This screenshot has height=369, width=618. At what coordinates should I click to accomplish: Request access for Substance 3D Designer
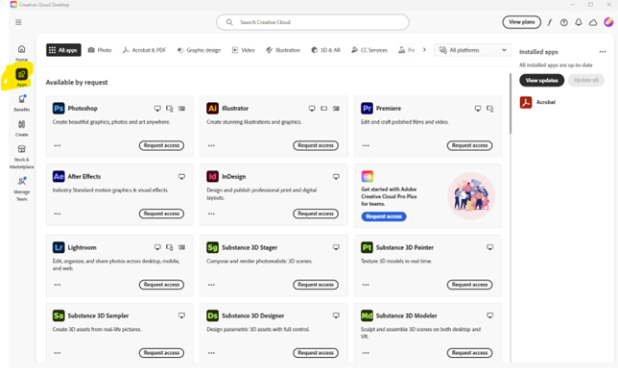316,353
